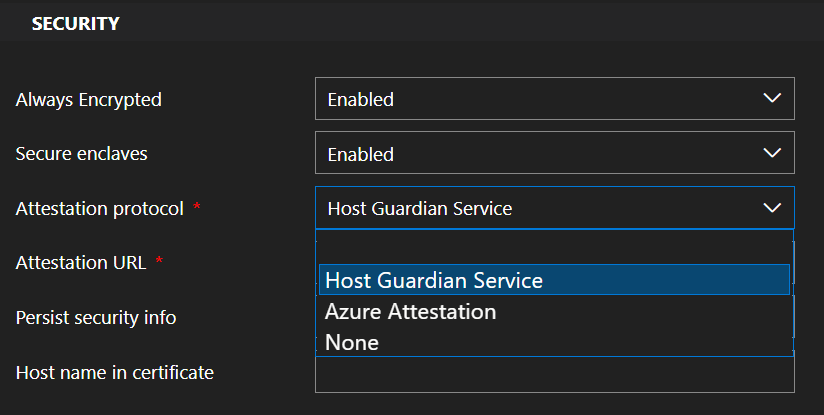Click the Attestation URL text box
Viewport: 824px width, 415px height.
pyautogui.click(x=554, y=250)
